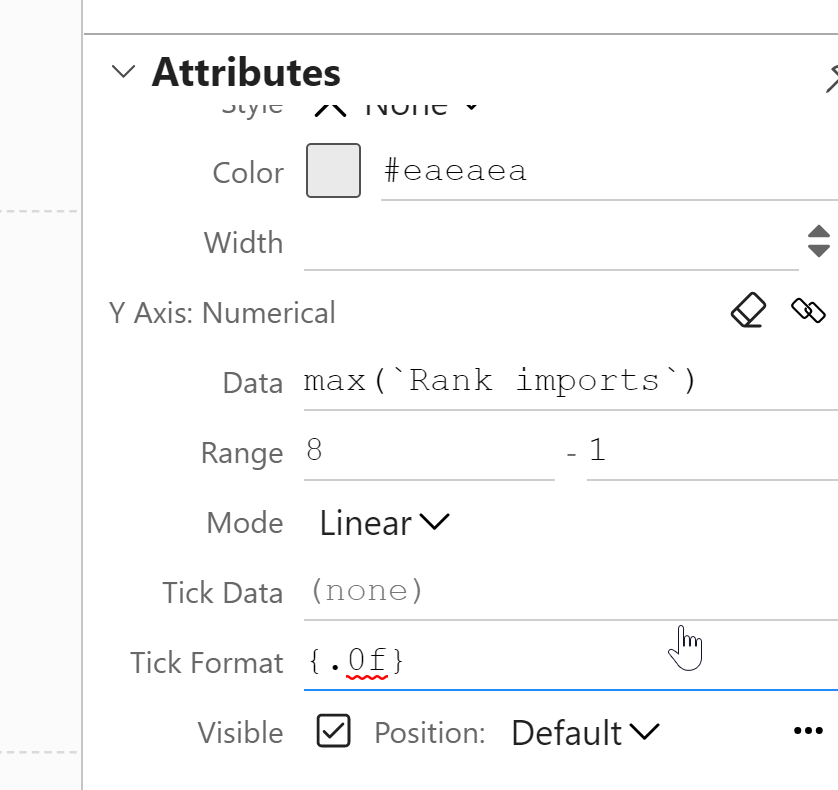Collapse the Attributes section
This screenshot has height=790, width=838.
click(x=122, y=71)
